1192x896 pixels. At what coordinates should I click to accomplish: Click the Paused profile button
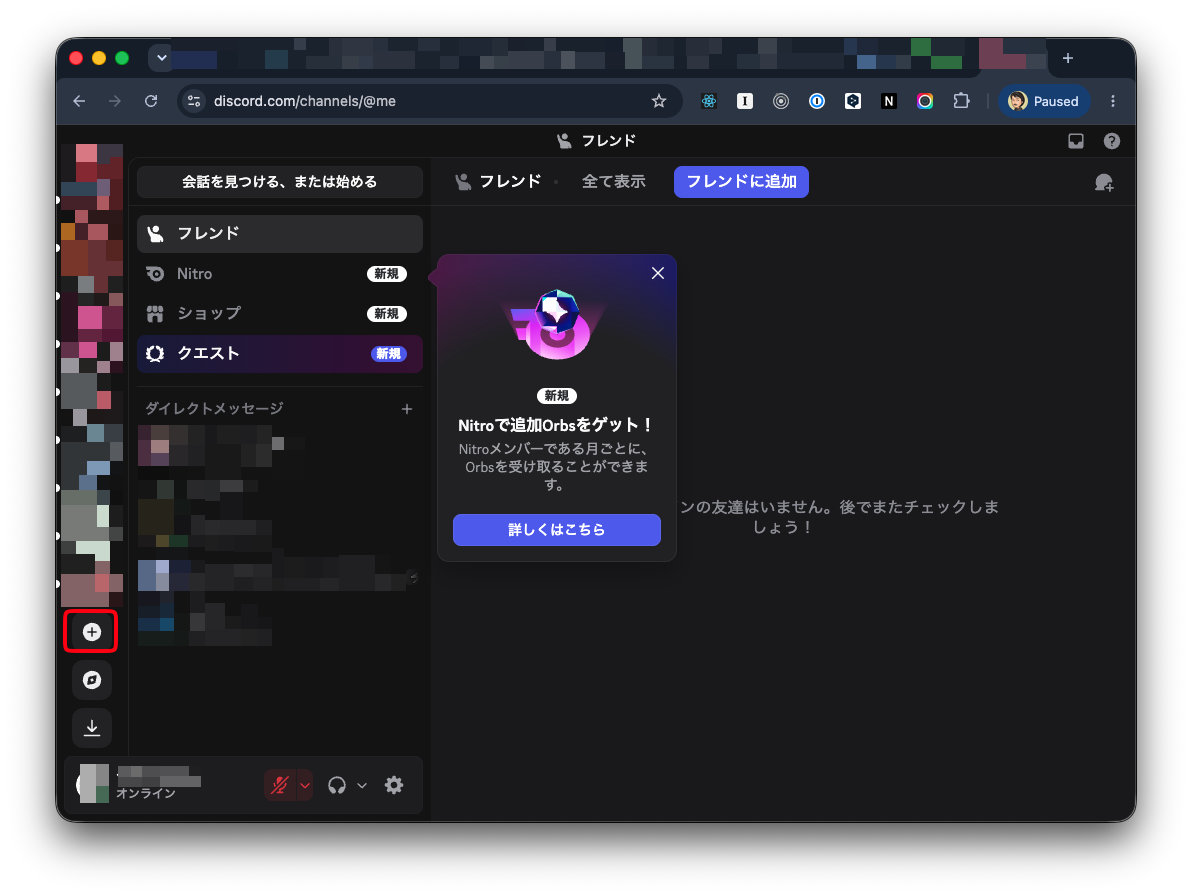(x=1045, y=101)
